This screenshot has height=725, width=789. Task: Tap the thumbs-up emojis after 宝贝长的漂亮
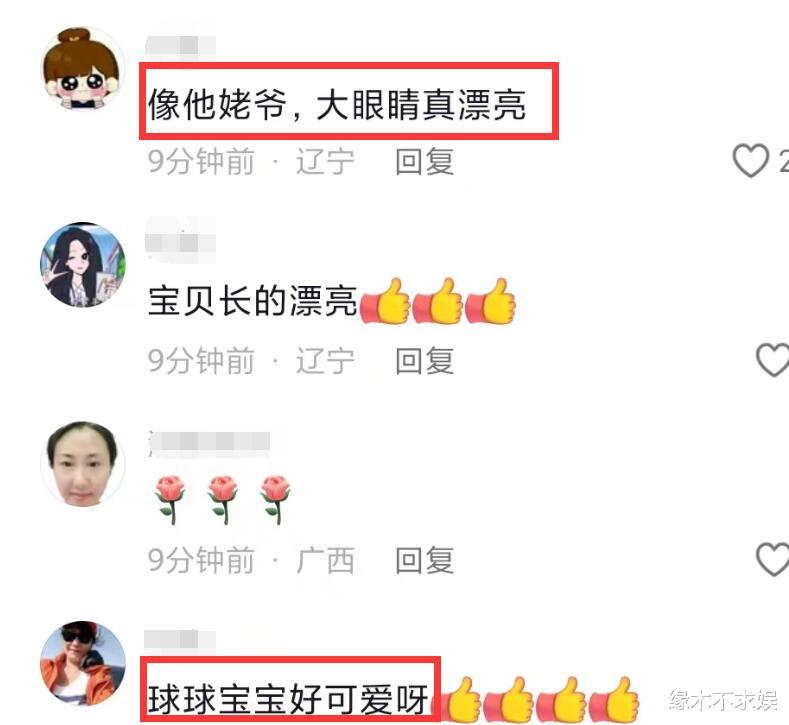pyautogui.click(x=438, y=301)
